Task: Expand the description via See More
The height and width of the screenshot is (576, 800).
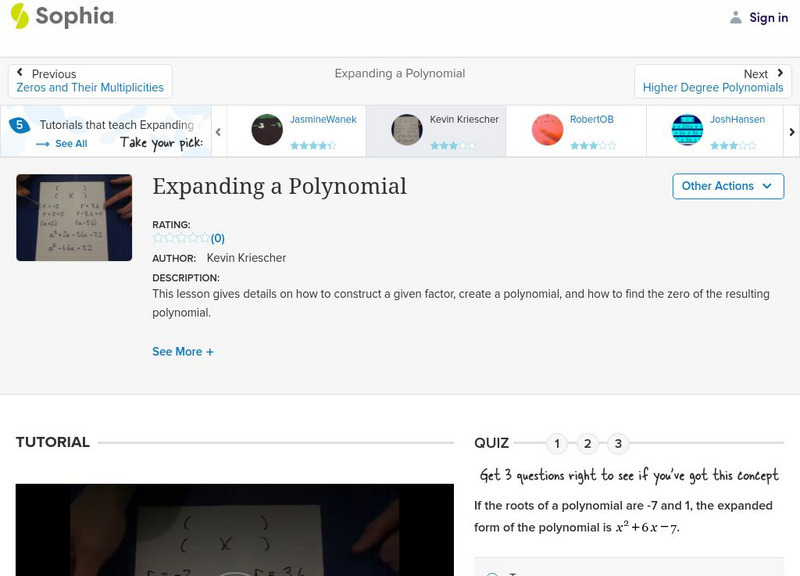Action: (x=182, y=352)
